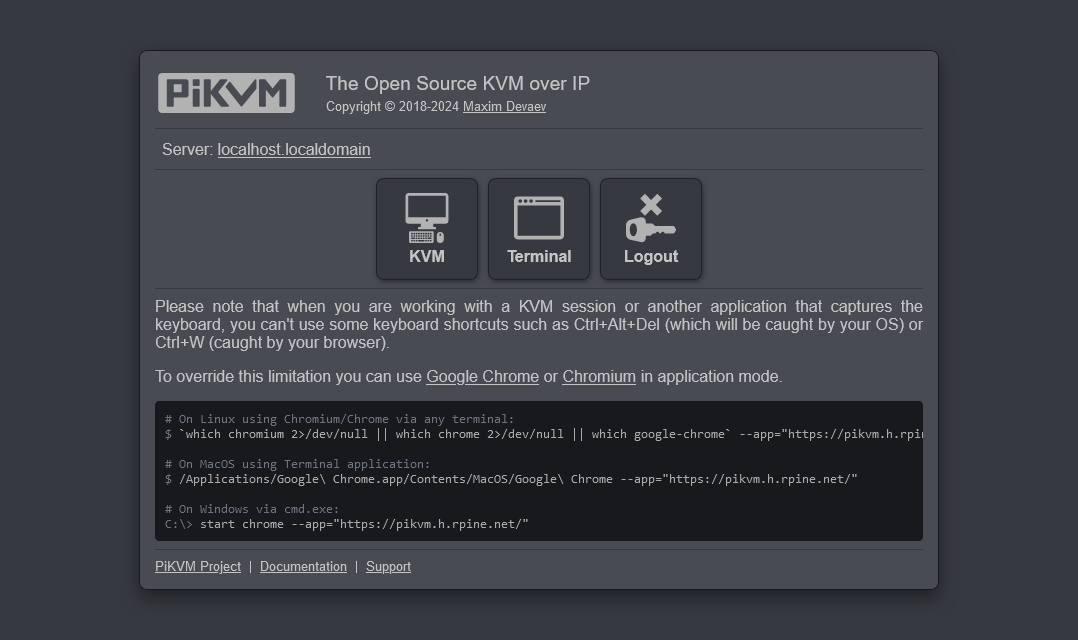Viewport: 1078px width, 640px height.
Task: Open the Documentation footer link
Action: [303, 567]
